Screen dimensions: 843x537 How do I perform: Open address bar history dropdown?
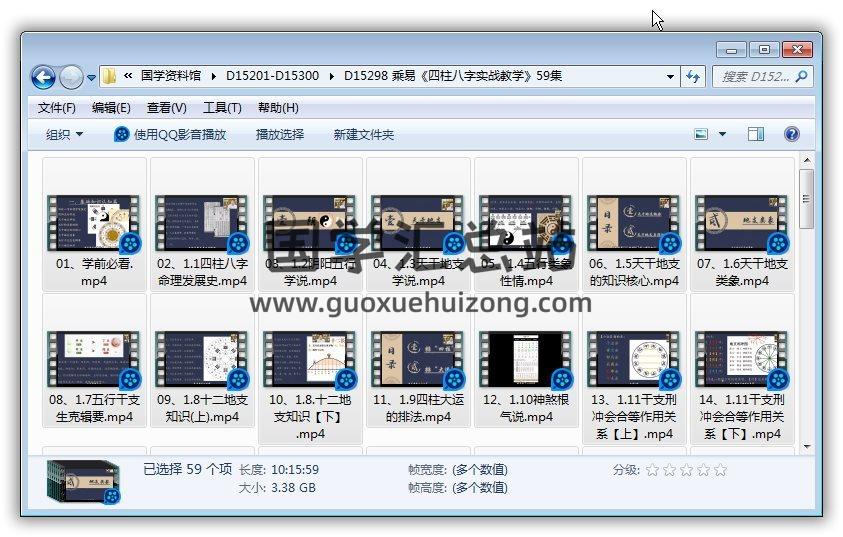(x=670, y=76)
